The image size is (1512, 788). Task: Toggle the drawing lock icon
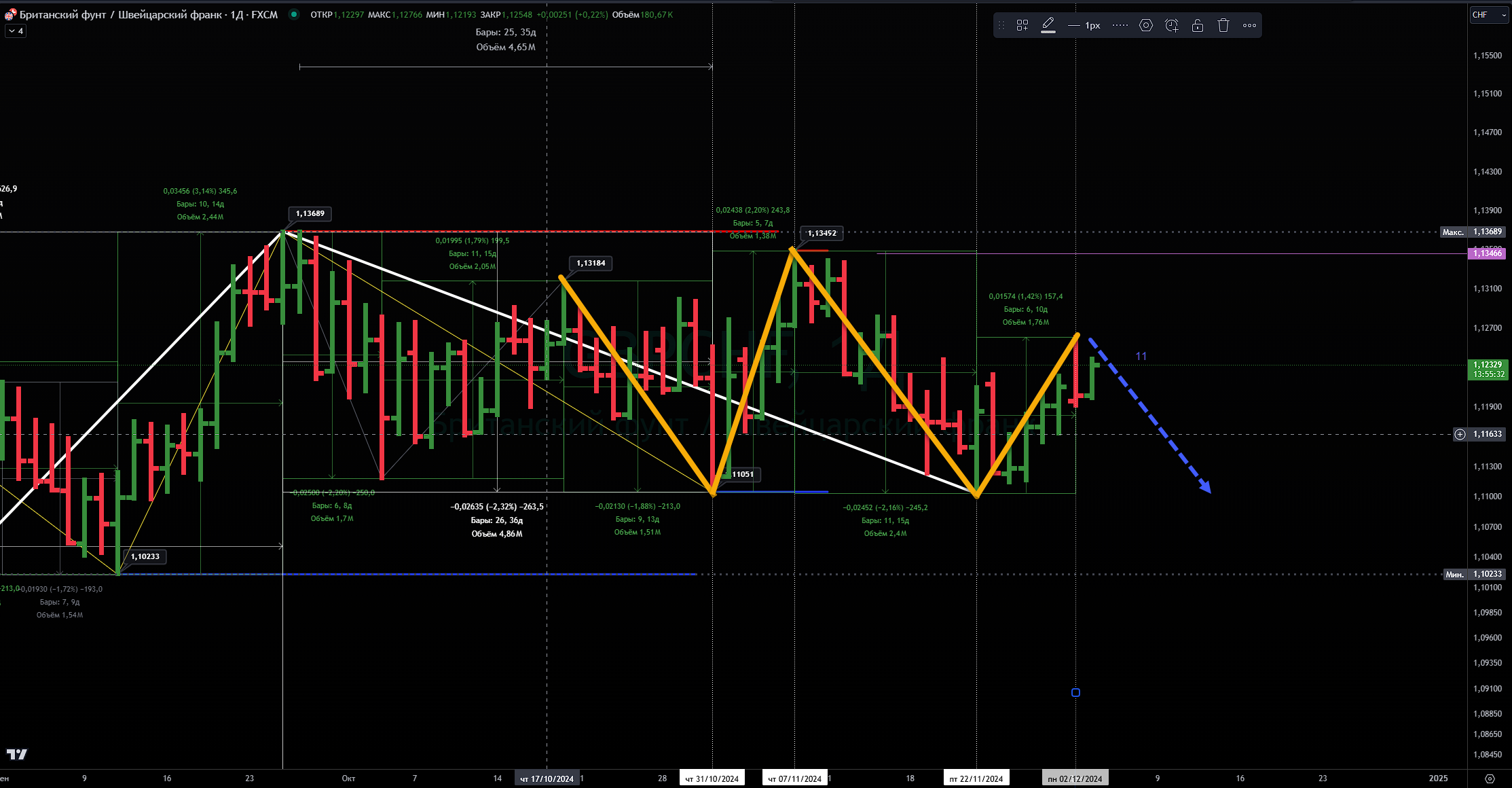[1198, 25]
